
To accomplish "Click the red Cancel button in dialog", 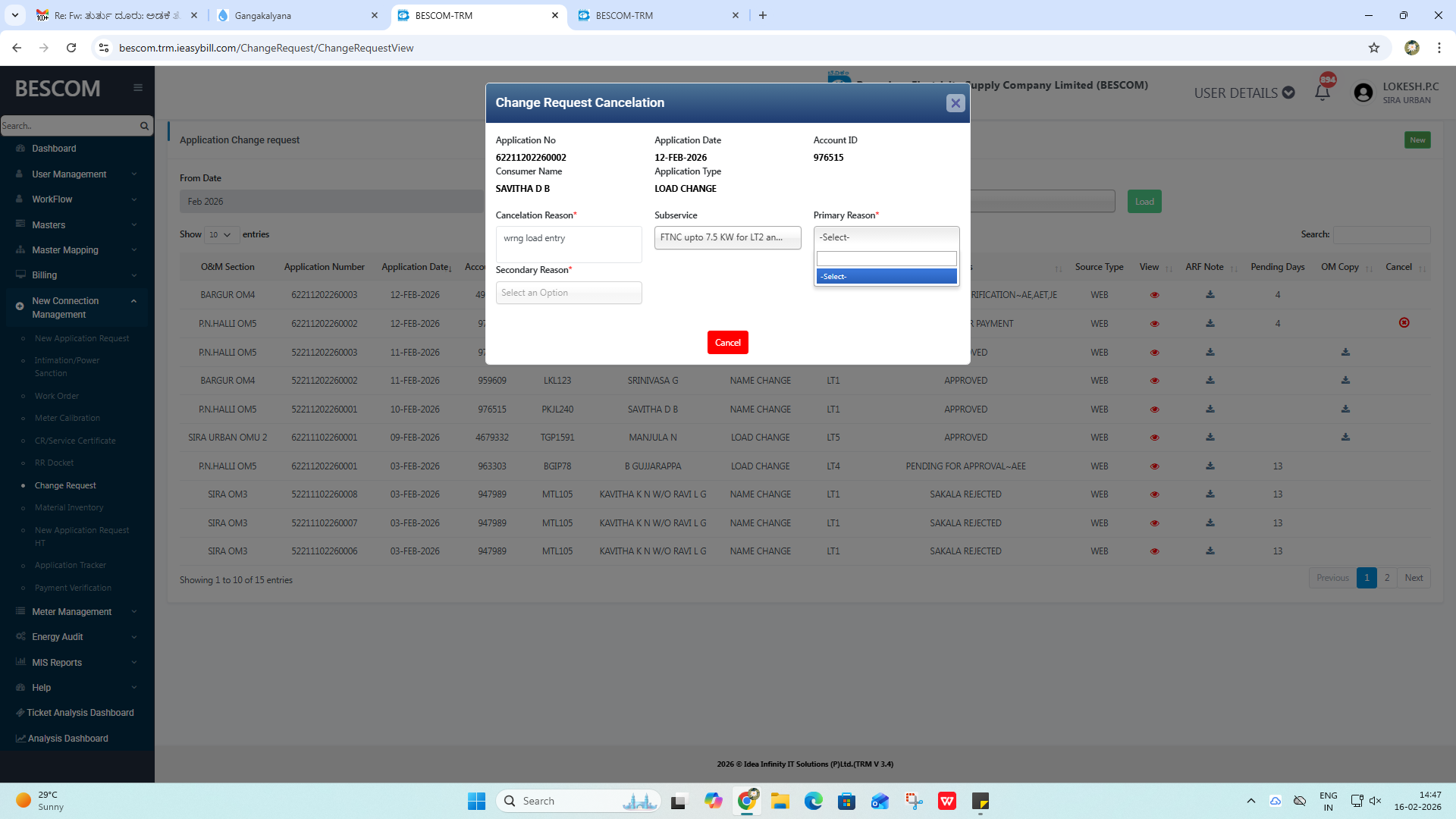I will [727, 343].
